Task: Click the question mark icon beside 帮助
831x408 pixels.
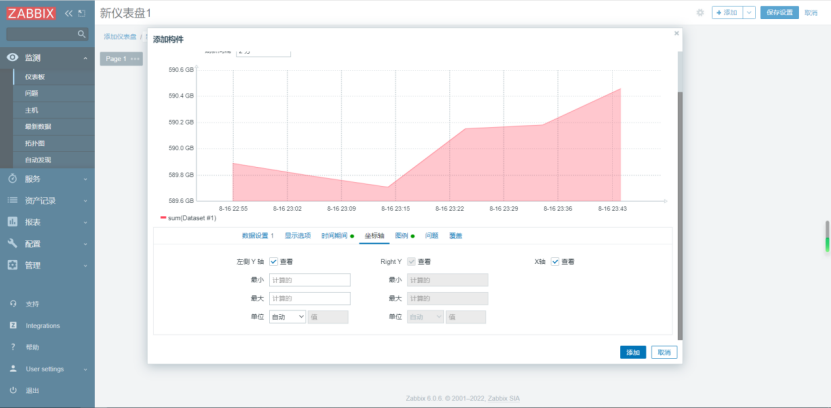Action: point(13,347)
